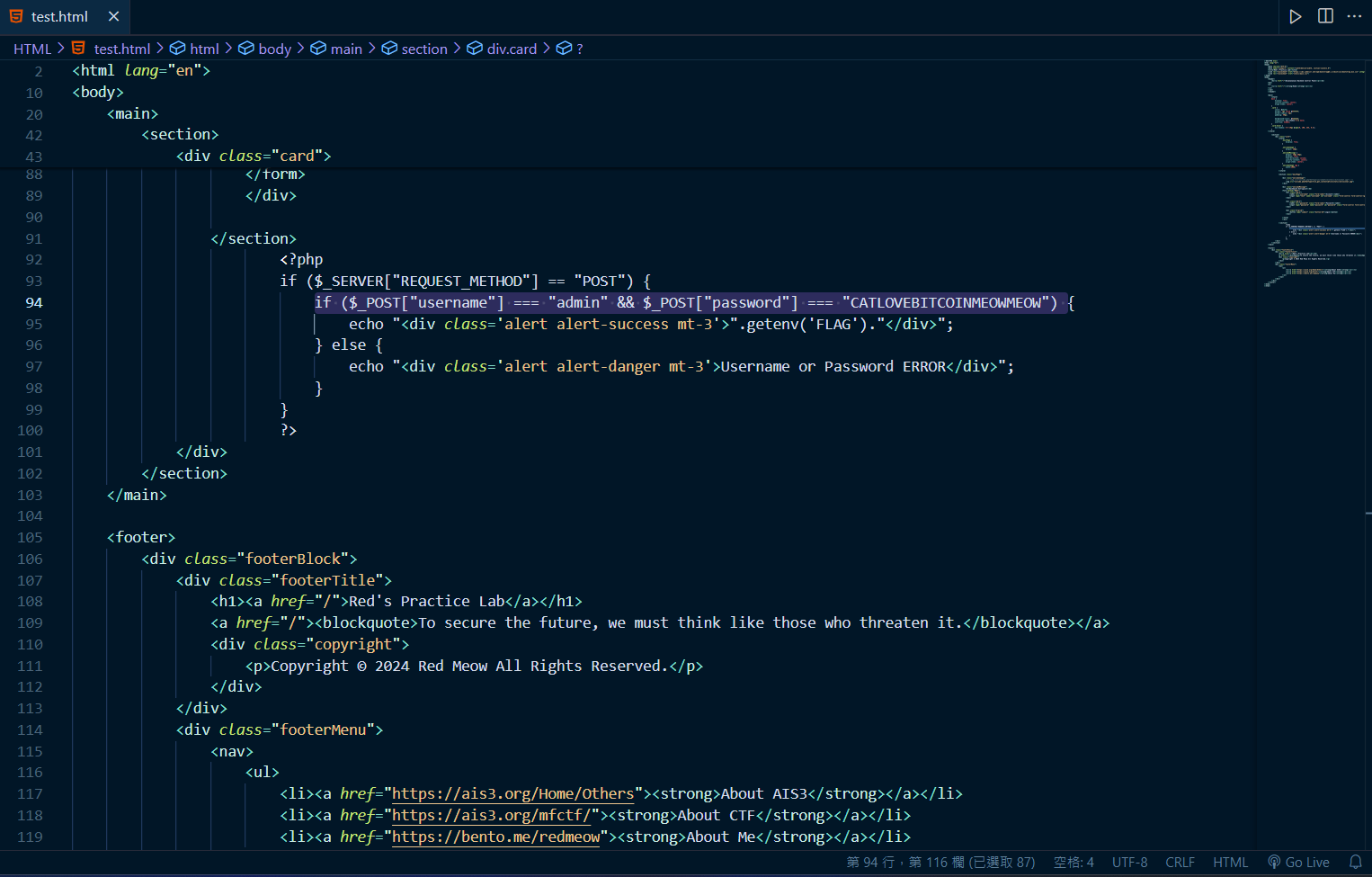Change the CRLF end-of-line sequence
Viewport: 1372px width, 877px height.
[x=1180, y=862]
